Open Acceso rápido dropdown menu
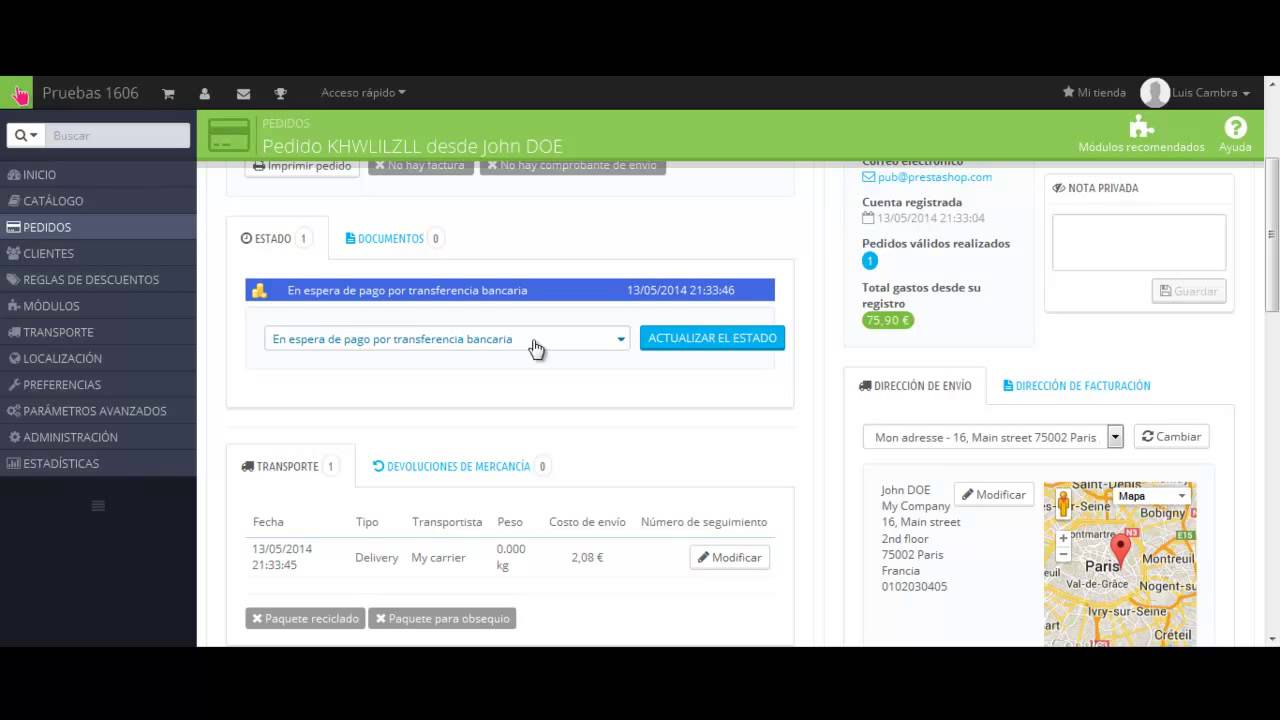 pyautogui.click(x=363, y=93)
